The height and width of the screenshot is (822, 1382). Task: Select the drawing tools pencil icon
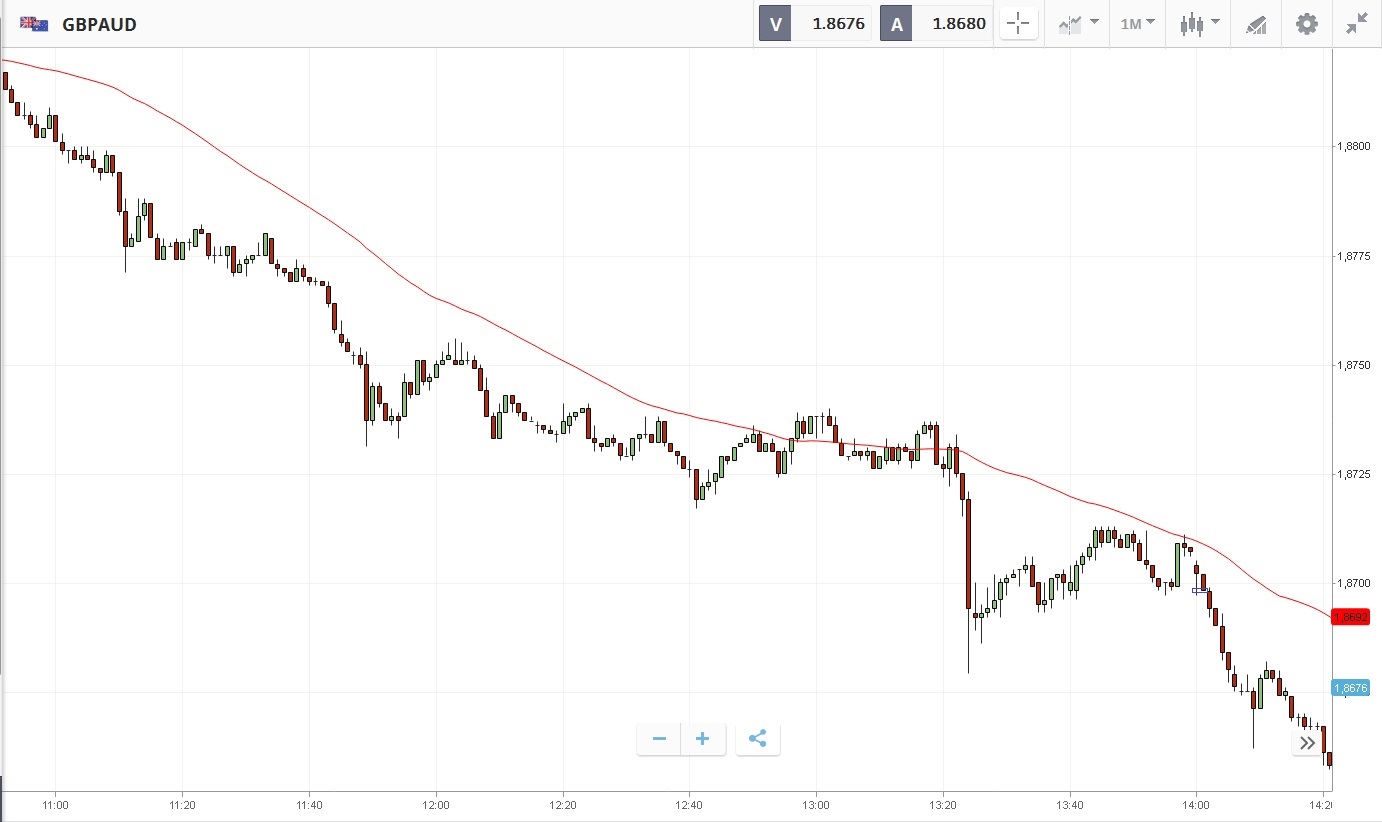coord(1256,25)
